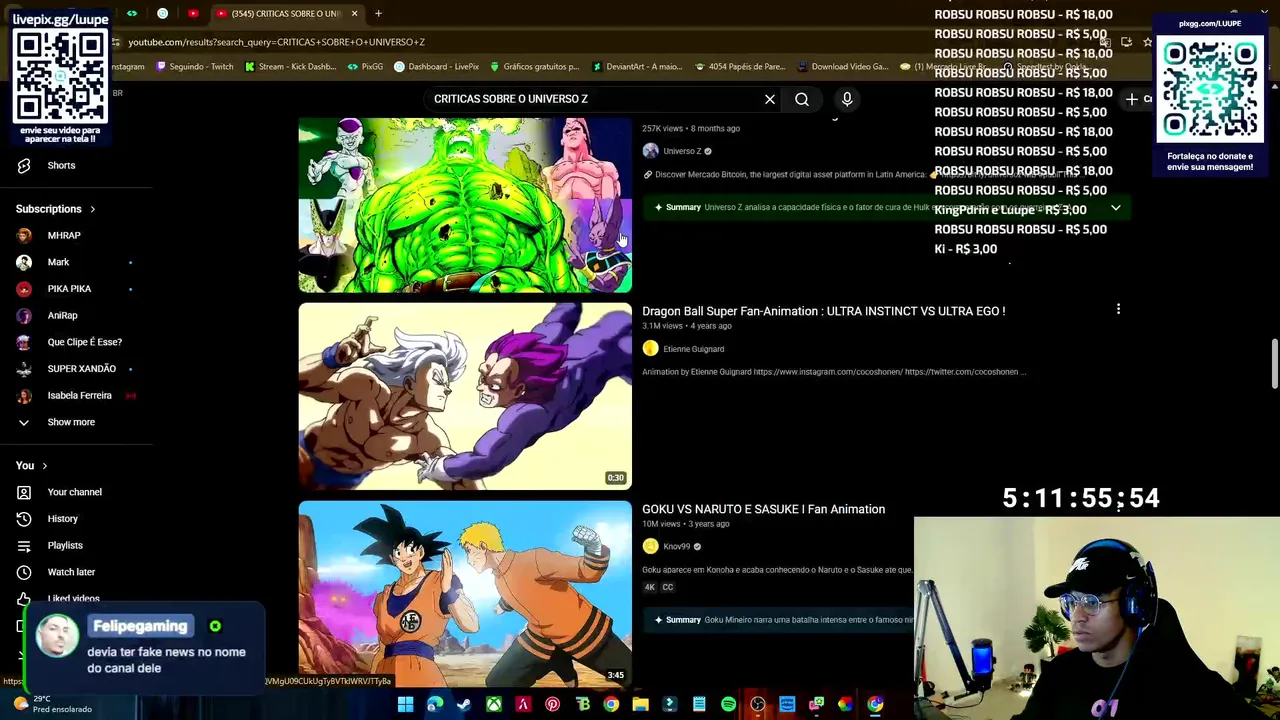Expand the You section chevron
The image size is (1280, 720).
click(x=44, y=465)
